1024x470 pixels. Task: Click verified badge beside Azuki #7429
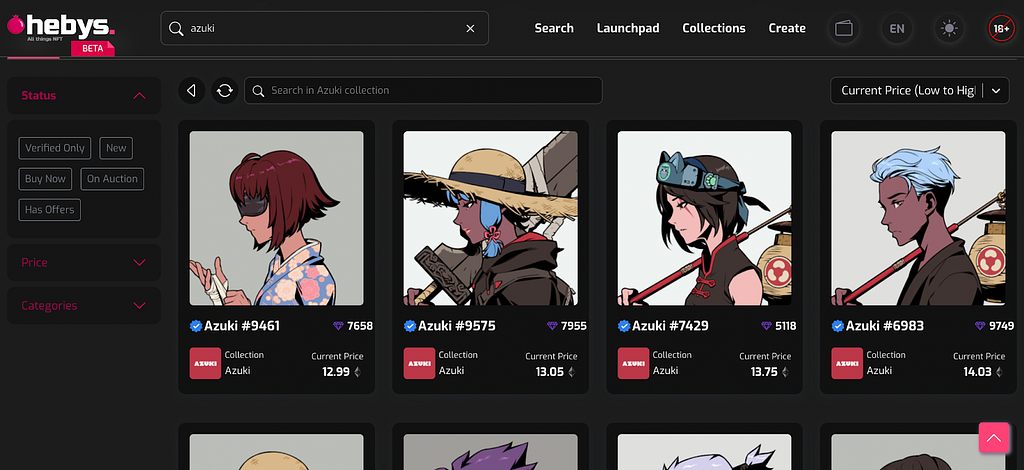click(624, 326)
